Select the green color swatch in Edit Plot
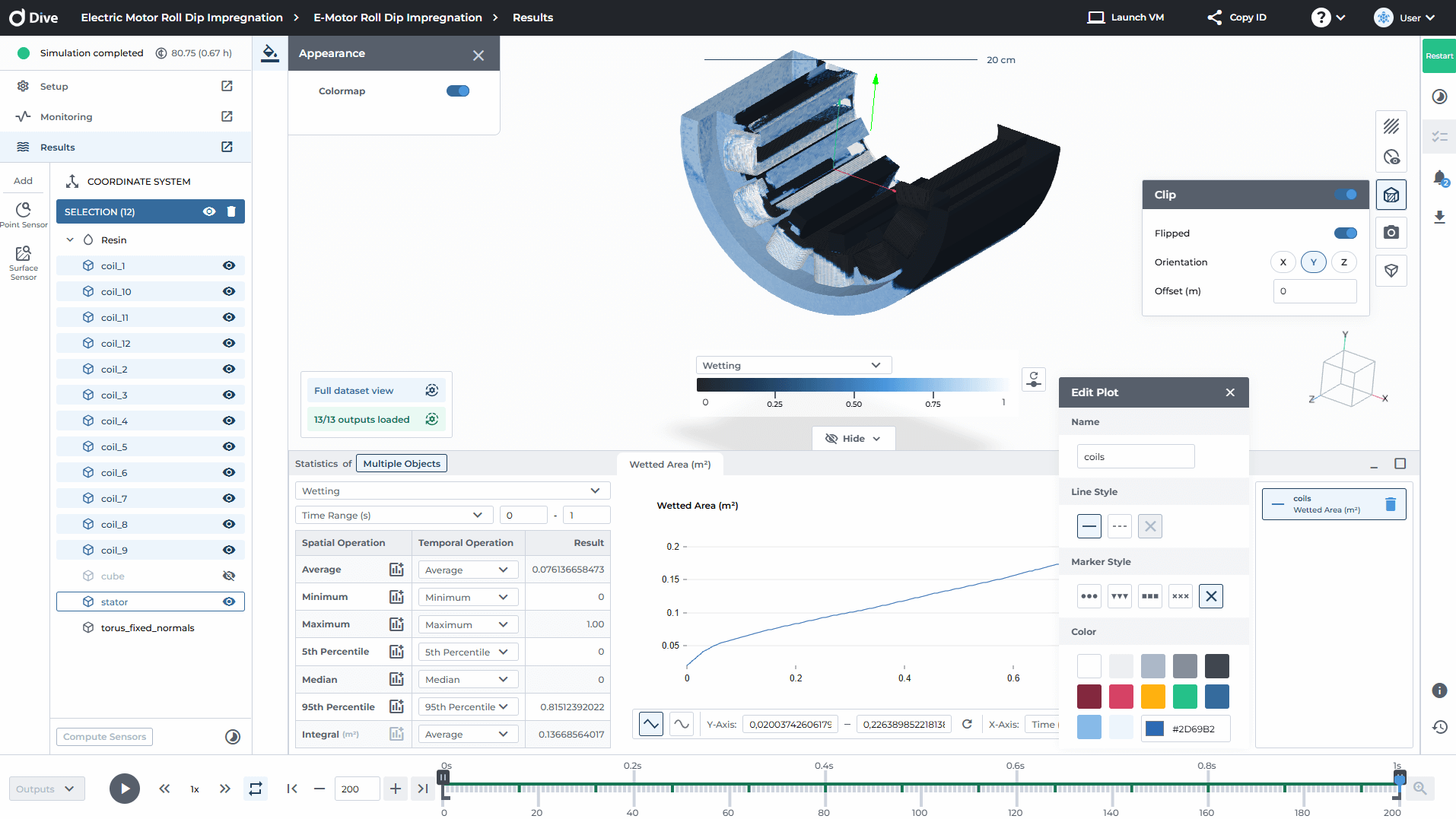Screen dimensions: 1456x819 click(1185, 696)
